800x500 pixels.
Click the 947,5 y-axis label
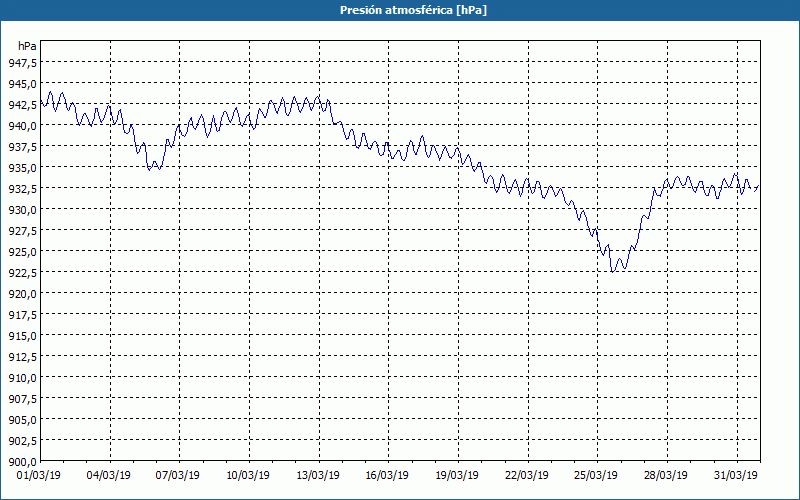pos(22,62)
